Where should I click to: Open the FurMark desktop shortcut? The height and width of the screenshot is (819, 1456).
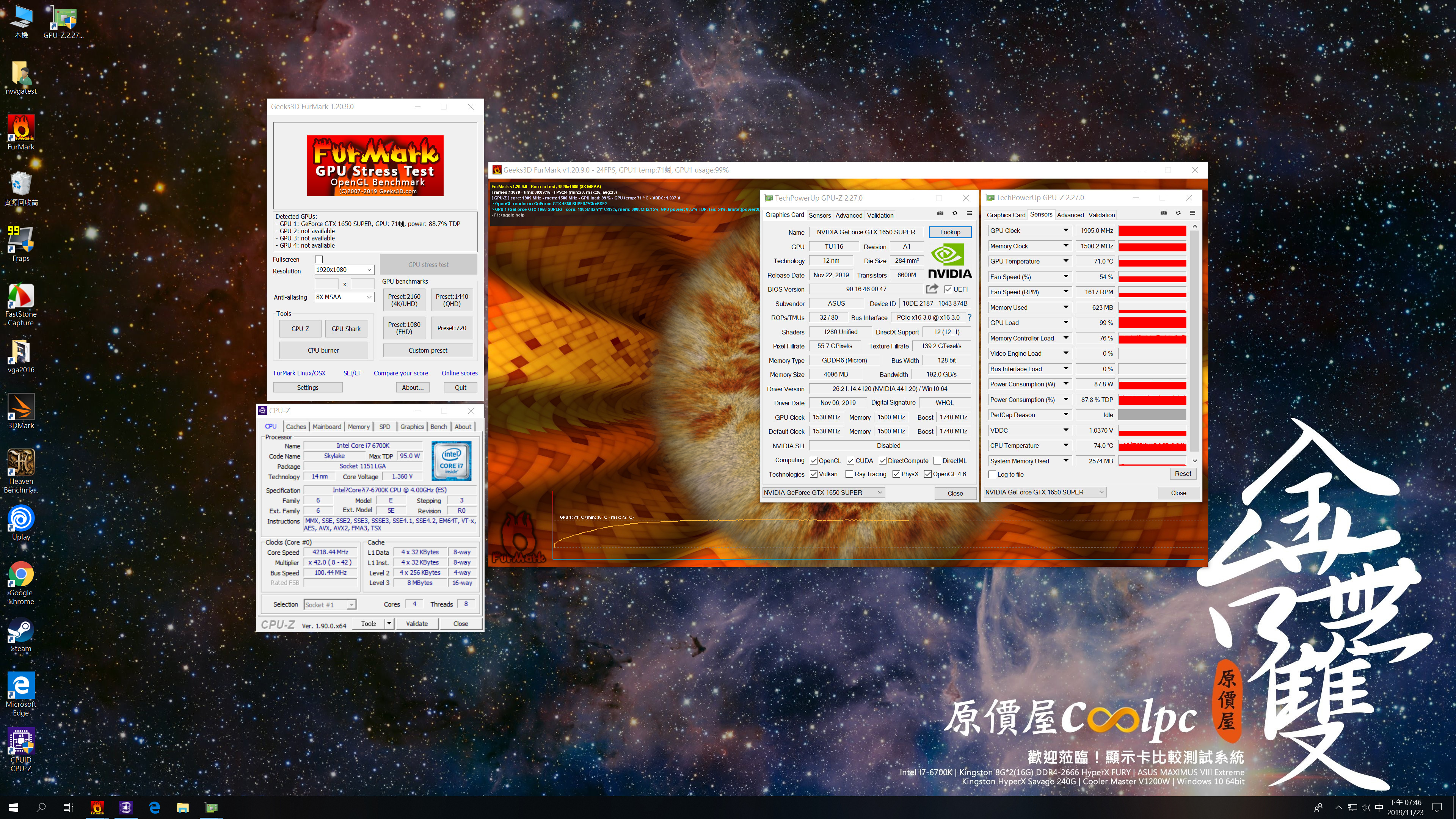[x=21, y=133]
